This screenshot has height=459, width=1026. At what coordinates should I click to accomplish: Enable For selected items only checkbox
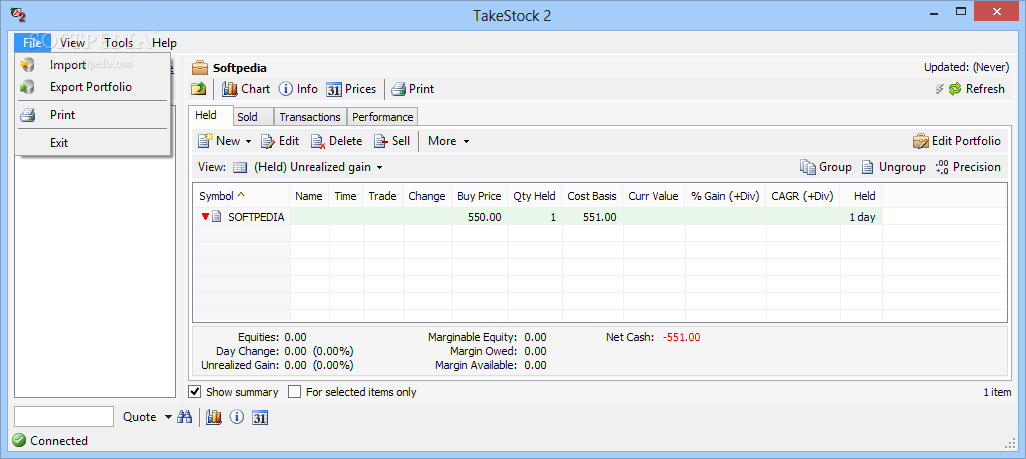point(294,392)
